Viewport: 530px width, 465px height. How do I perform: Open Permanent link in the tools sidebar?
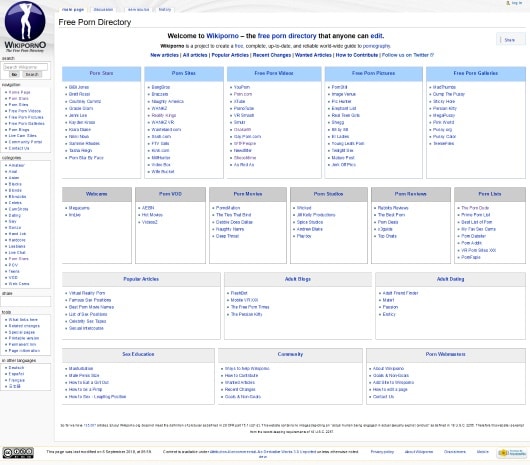22,345
